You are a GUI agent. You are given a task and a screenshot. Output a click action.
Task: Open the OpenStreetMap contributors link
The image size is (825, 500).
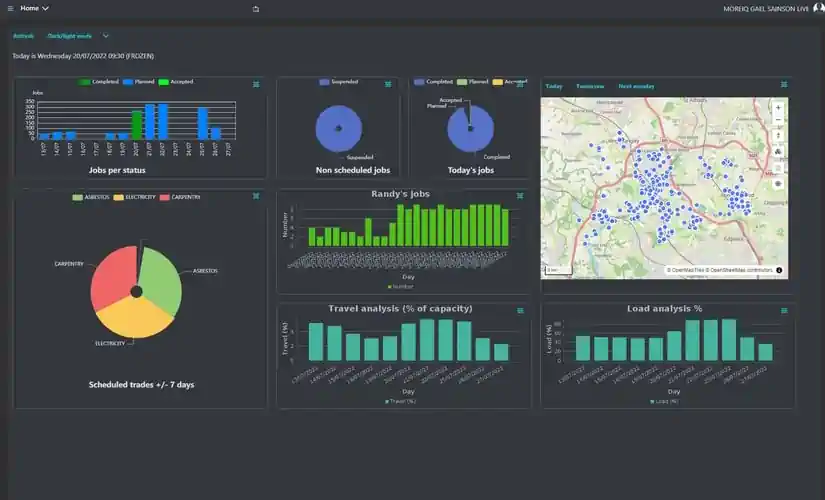[740, 270]
